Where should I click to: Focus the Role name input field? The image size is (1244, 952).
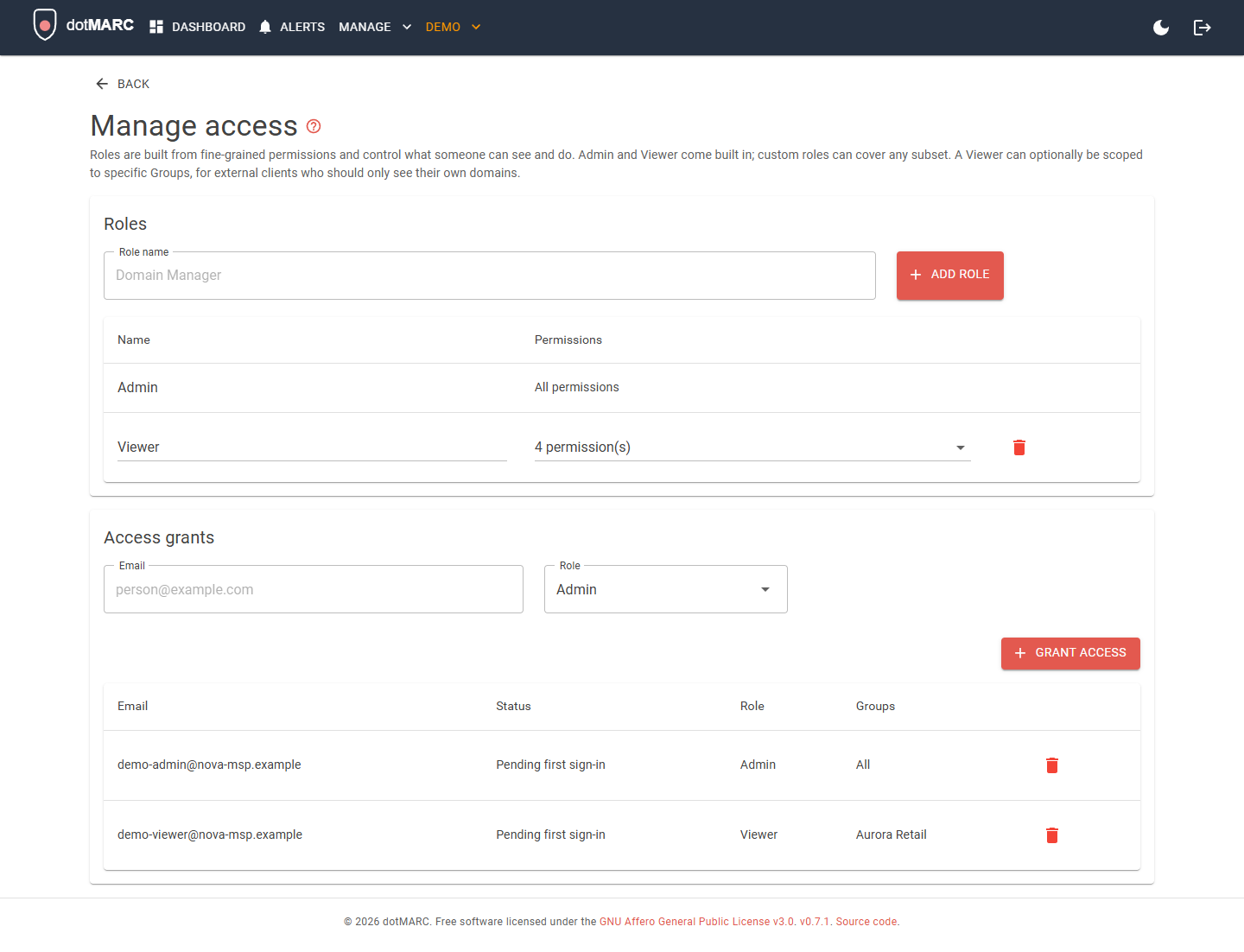pyautogui.click(x=490, y=276)
